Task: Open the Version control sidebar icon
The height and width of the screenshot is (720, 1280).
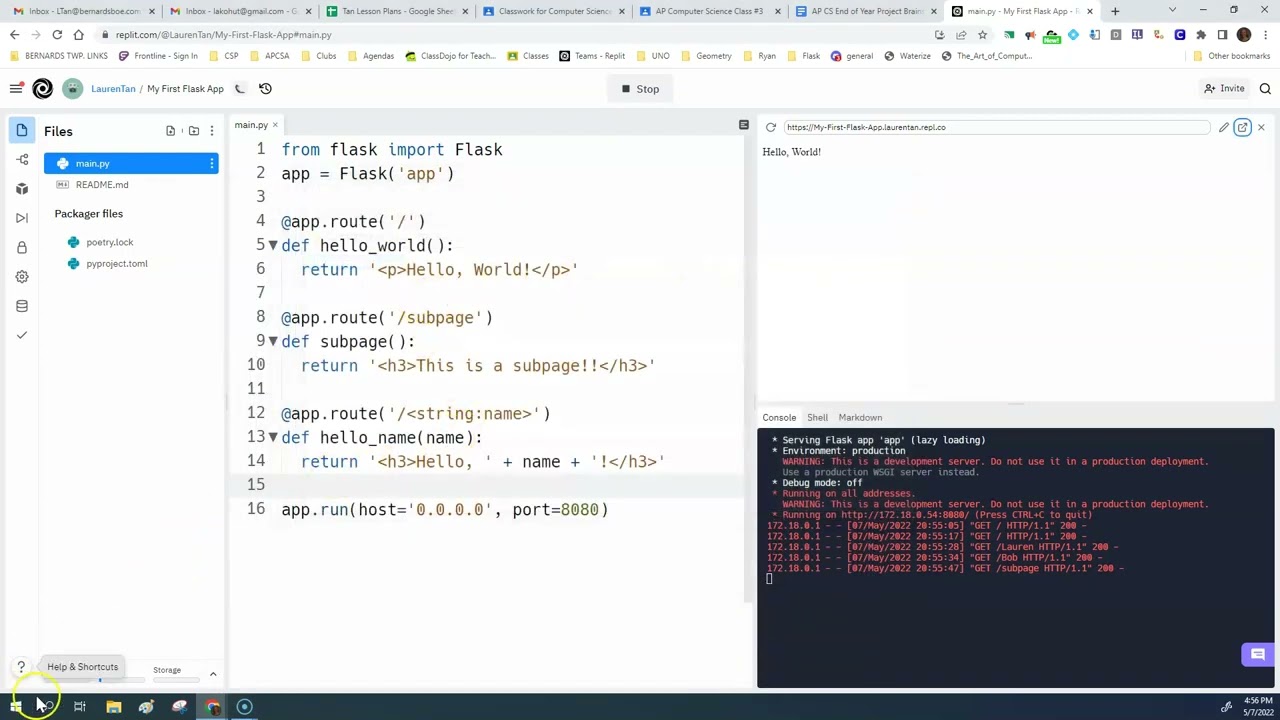Action: click(x=22, y=160)
